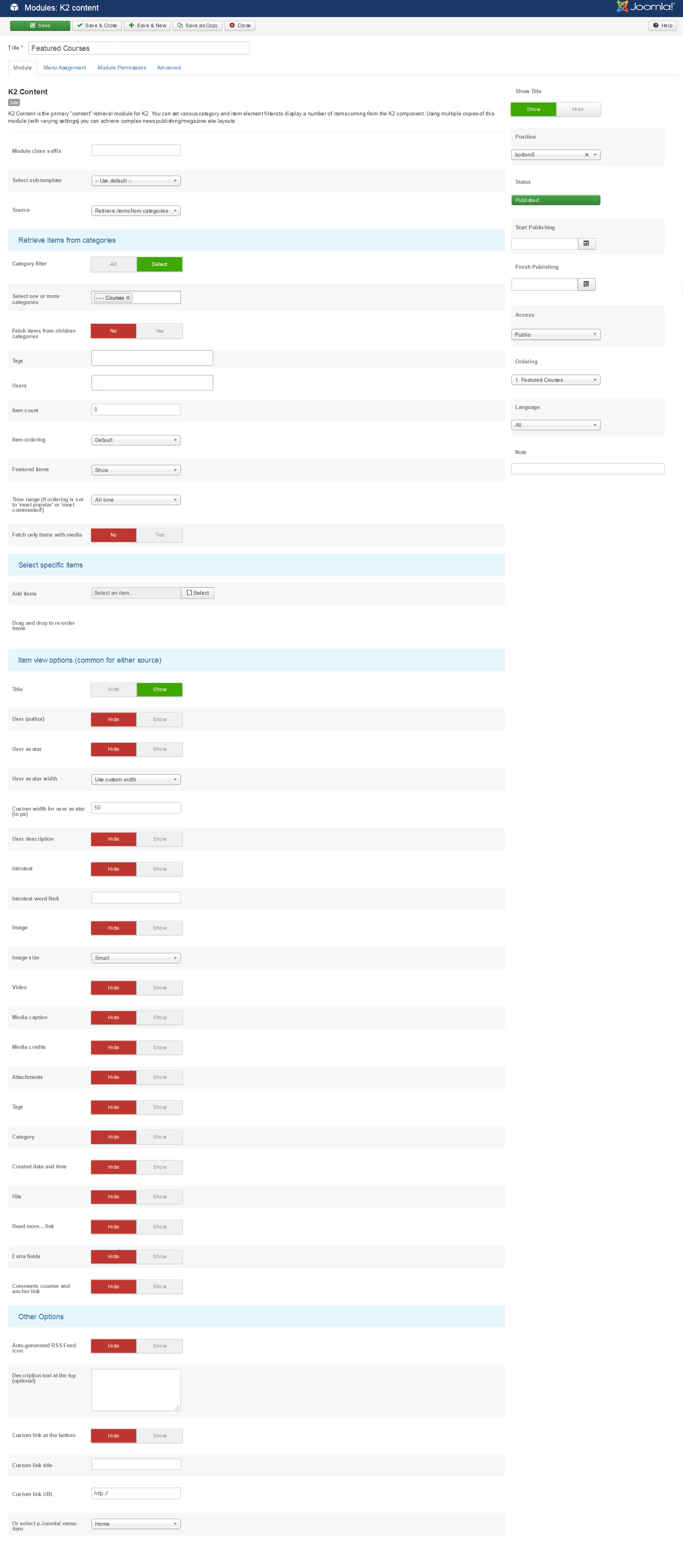Close the module editor

click(240, 26)
